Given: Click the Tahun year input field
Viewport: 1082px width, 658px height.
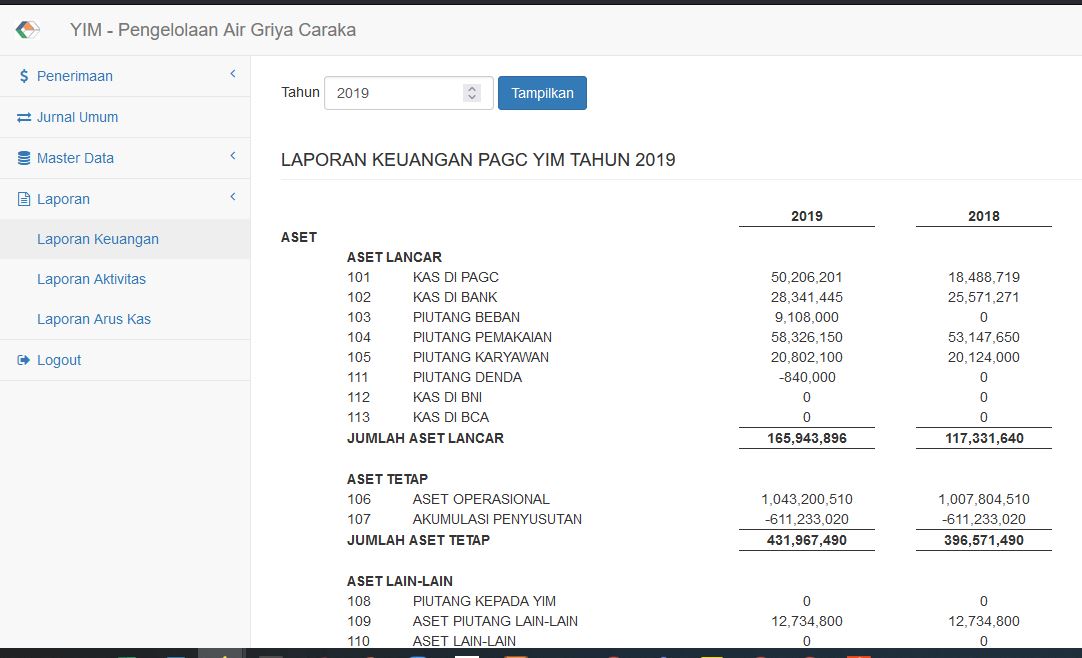Looking at the screenshot, I should point(395,93).
